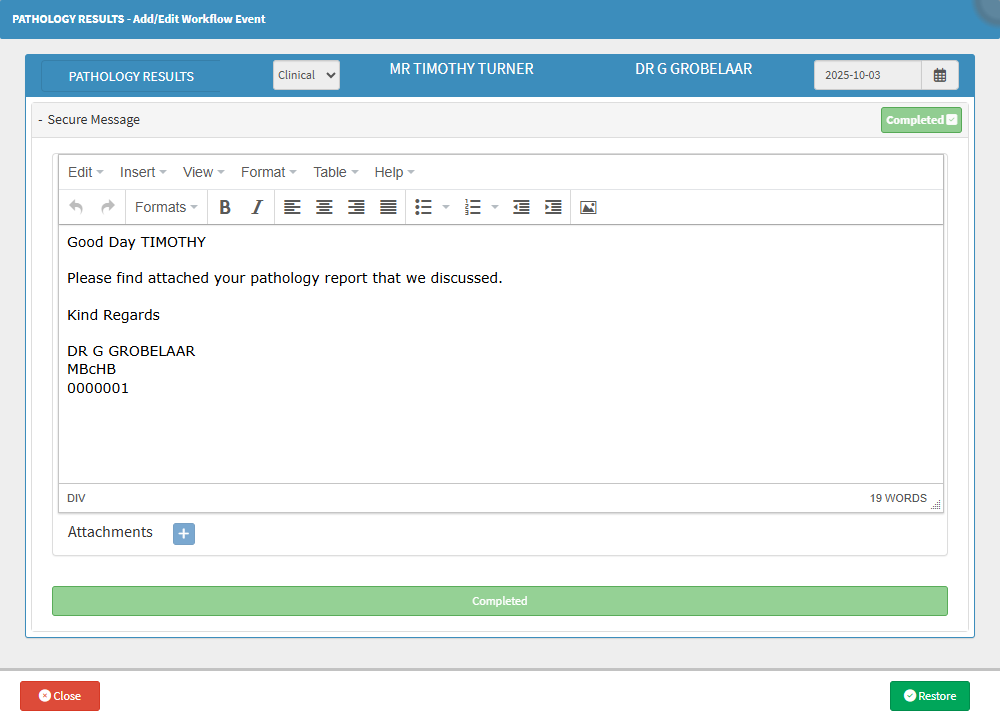Open the Table menu
This screenshot has height=721, width=1000.
(335, 172)
